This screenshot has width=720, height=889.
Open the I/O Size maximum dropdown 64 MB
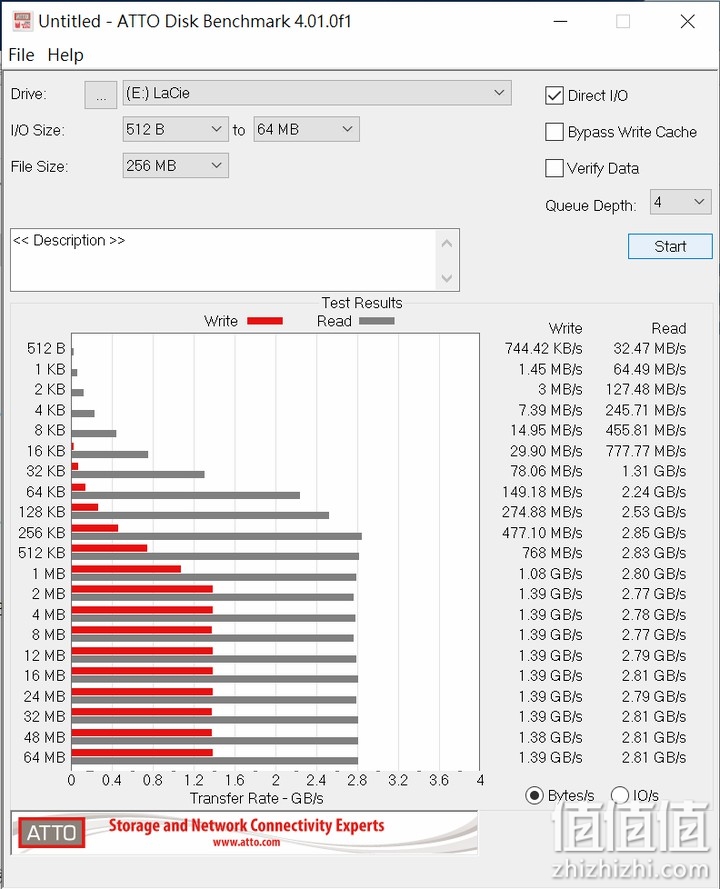click(306, 129)
